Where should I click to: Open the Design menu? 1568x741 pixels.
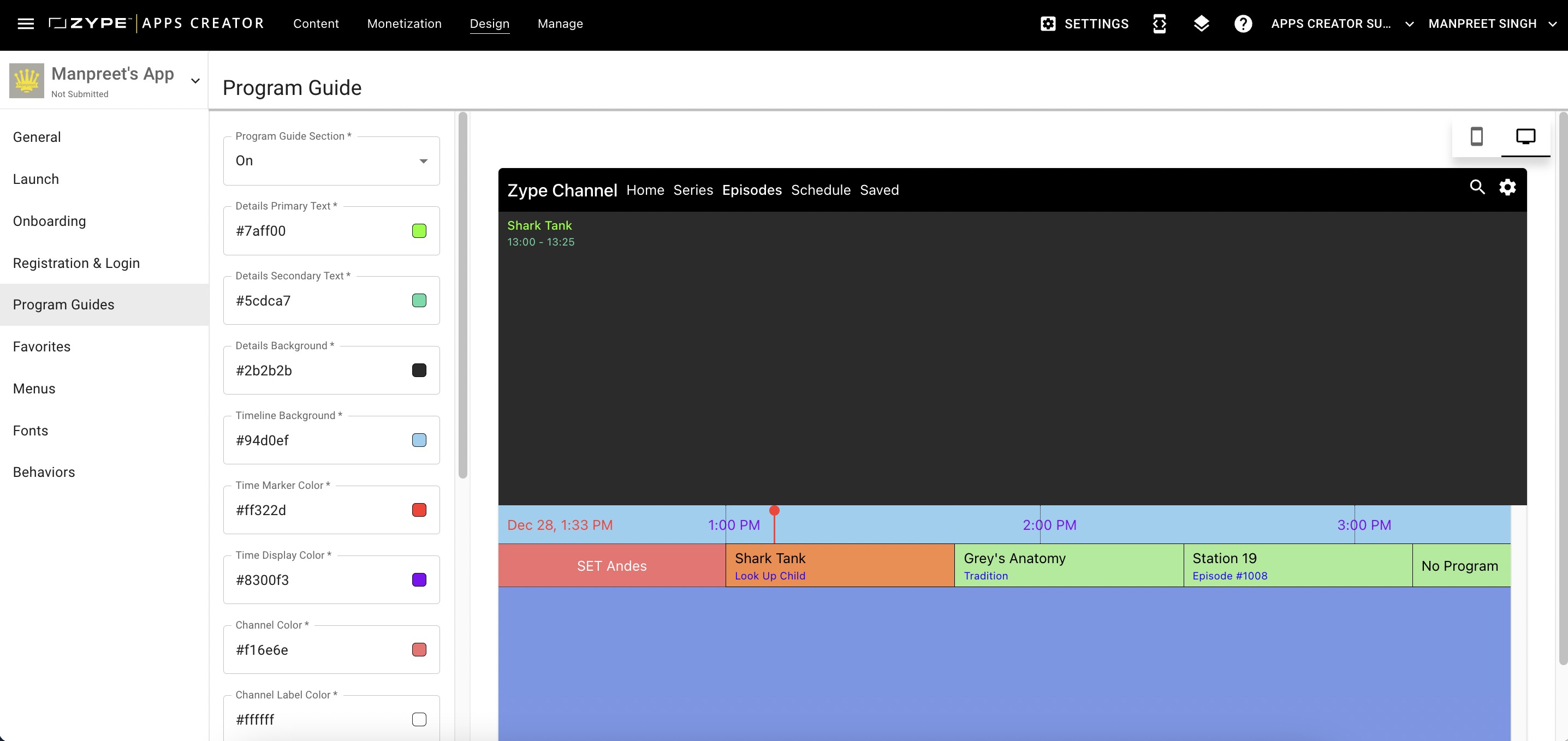click(489, 23)
